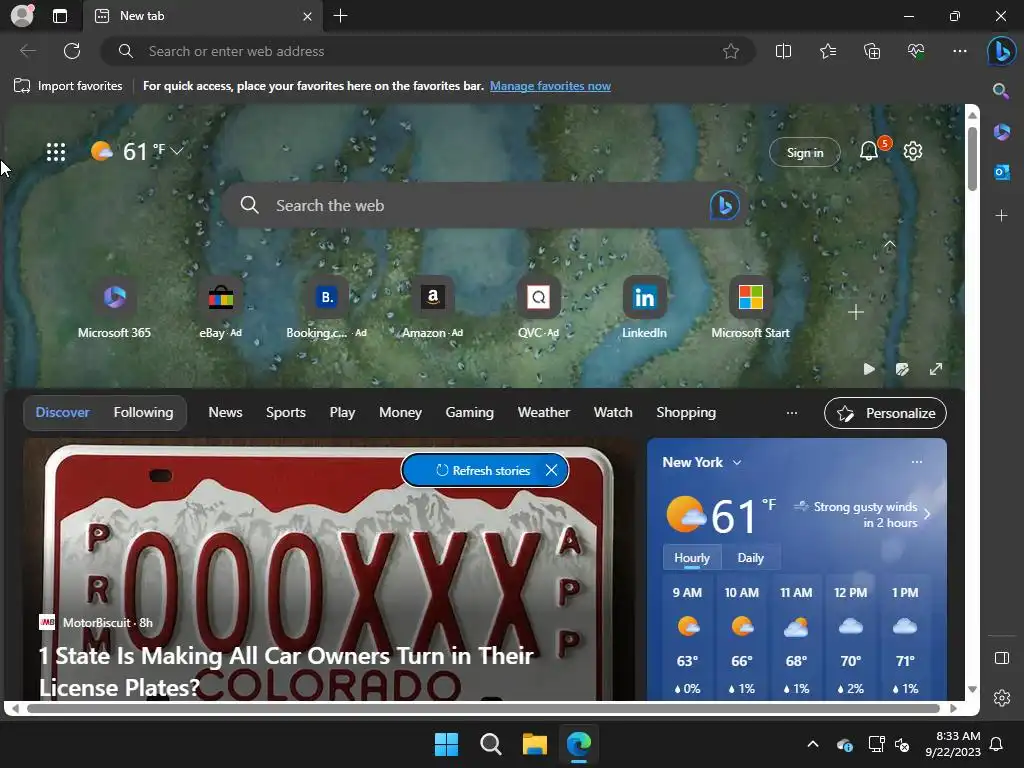The height and width of the screenshot is (768, 1024).
Task: Collapse quick links with the chevron
Action: 889,245
